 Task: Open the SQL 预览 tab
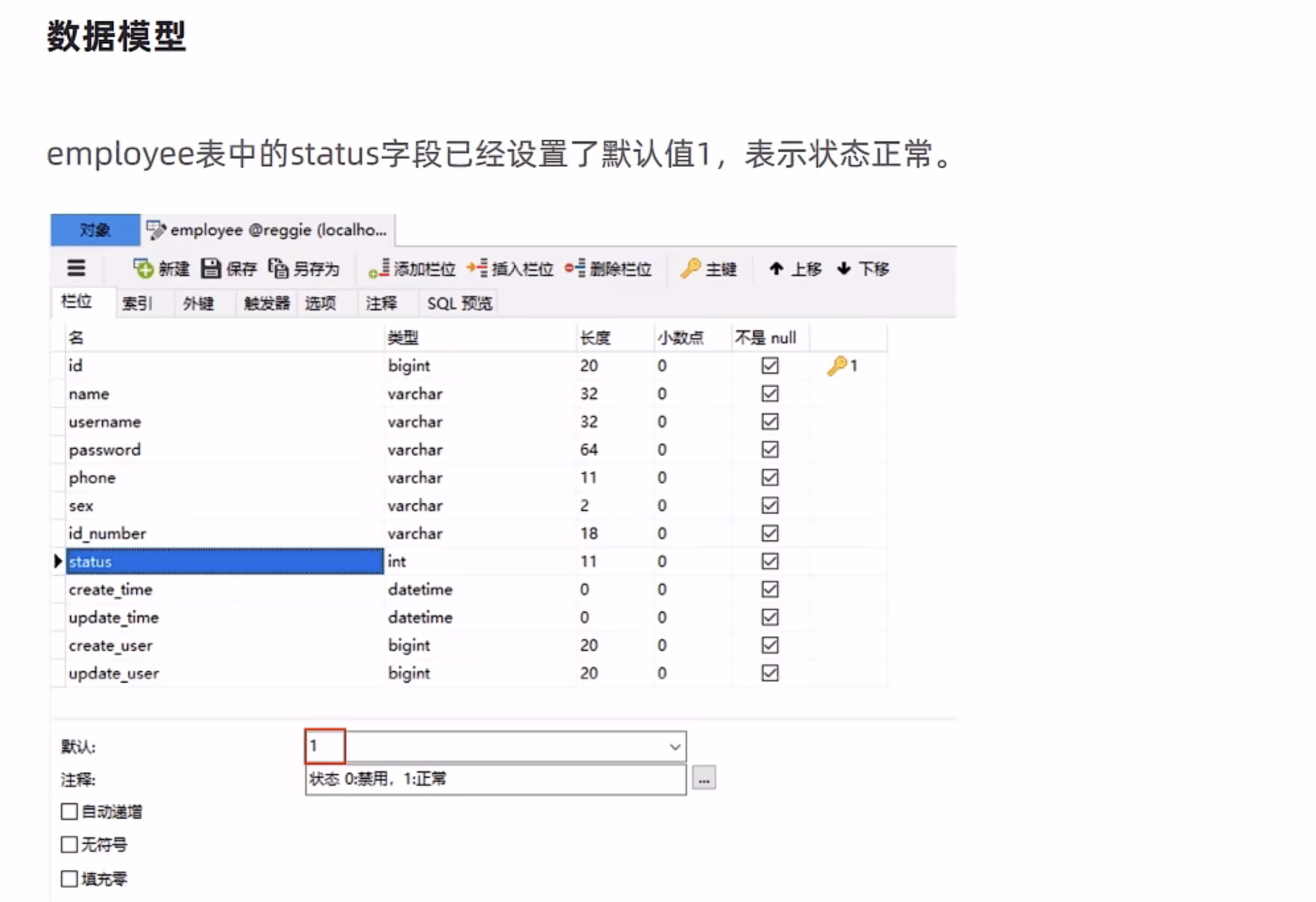459,304
